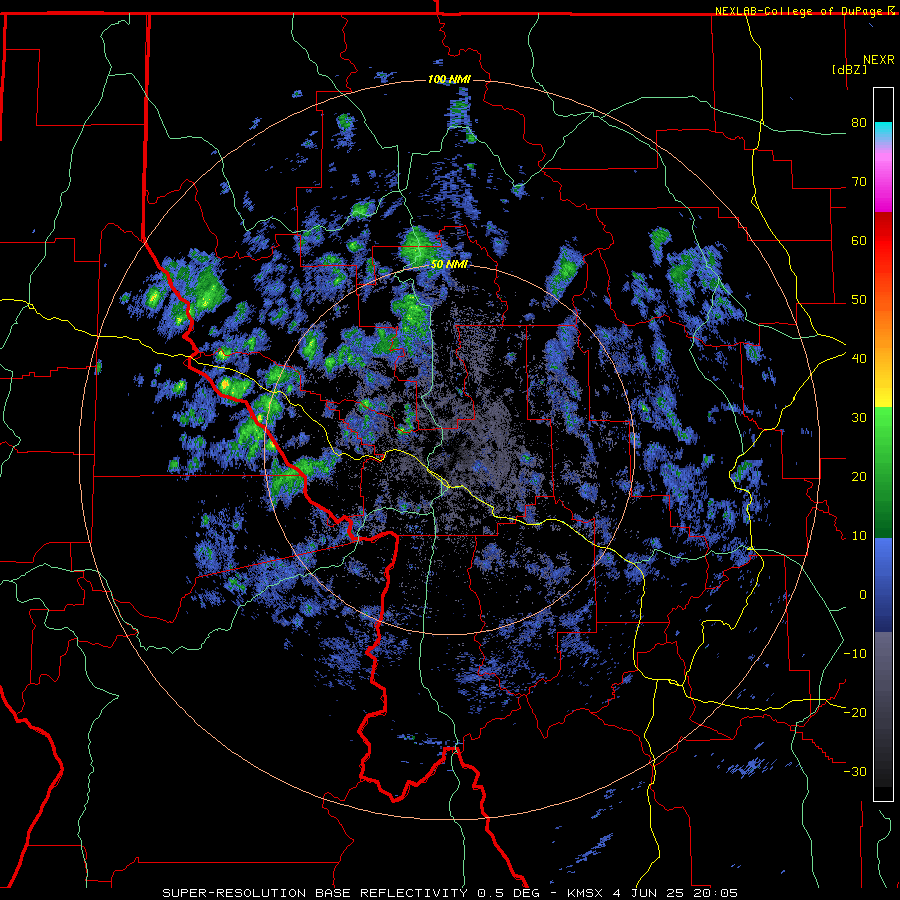Click the -30 dBZ scale value
Viewport: 900px width, 900px height.
click(855, 771)
